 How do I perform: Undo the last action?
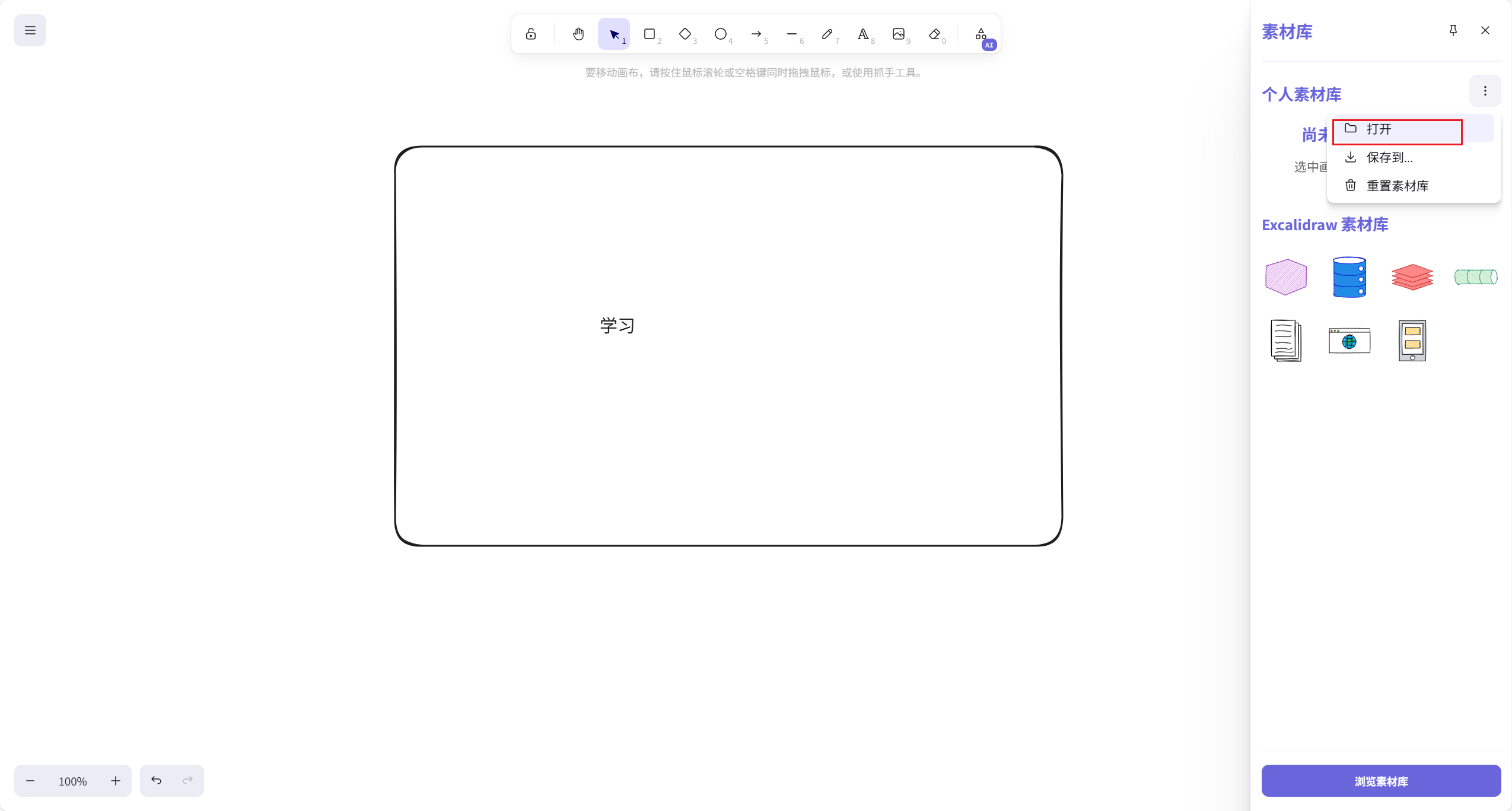156,781
